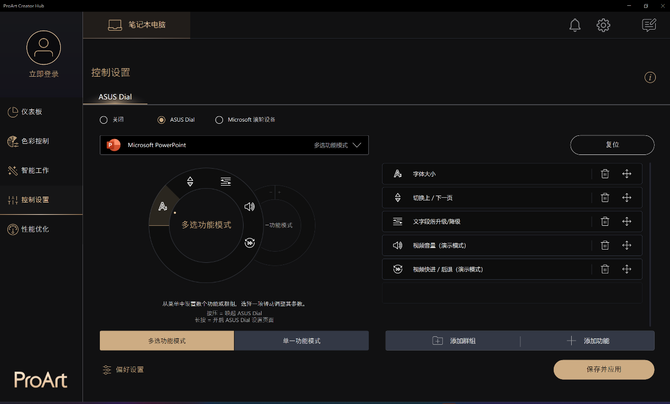The image size is (670, 404).
Task: Click the info icon beside 控制设置
Action: 650,77
